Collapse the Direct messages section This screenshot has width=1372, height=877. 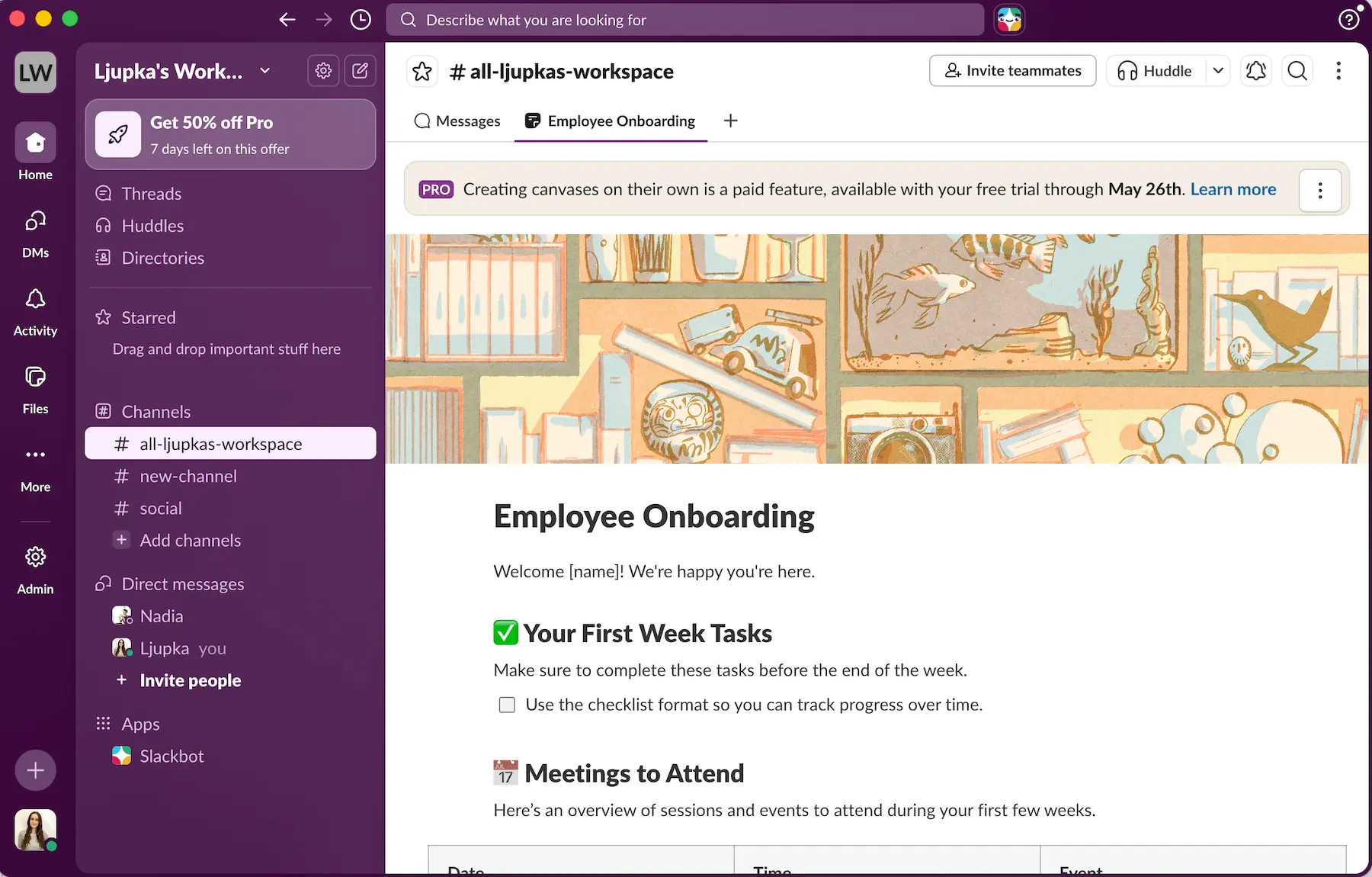pos(183,584)
